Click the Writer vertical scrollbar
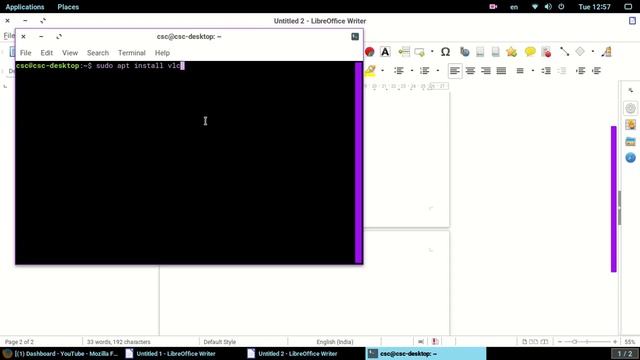640x360 pixels. coord(613,199)
